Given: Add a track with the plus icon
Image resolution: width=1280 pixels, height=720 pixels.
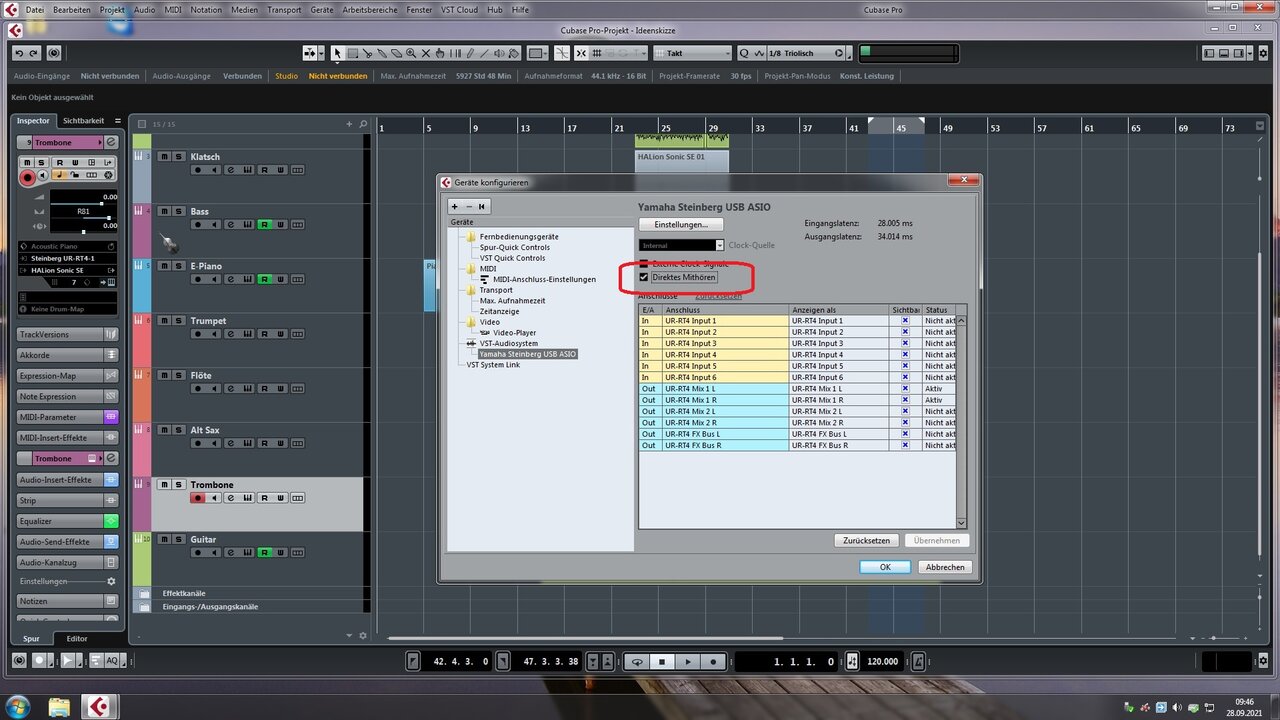Looking at the screenshot, I should click(x=349, y=124).
